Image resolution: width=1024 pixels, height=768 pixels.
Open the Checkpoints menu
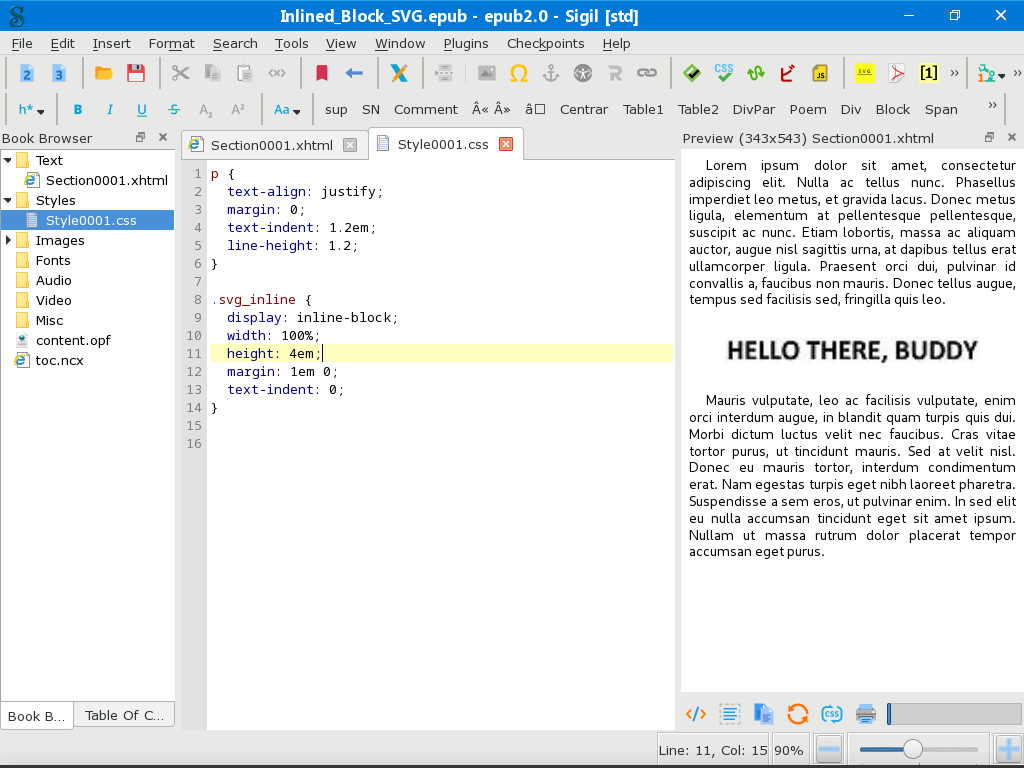545,44
